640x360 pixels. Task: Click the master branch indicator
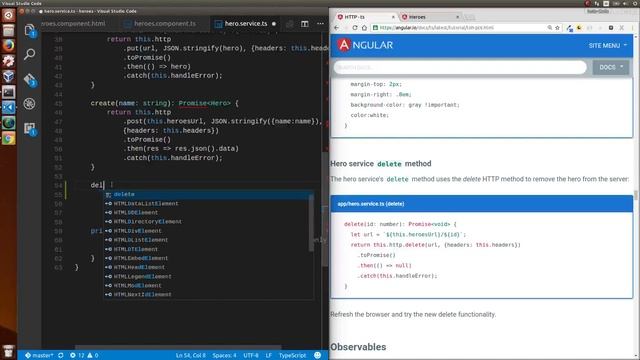point(39,355)
